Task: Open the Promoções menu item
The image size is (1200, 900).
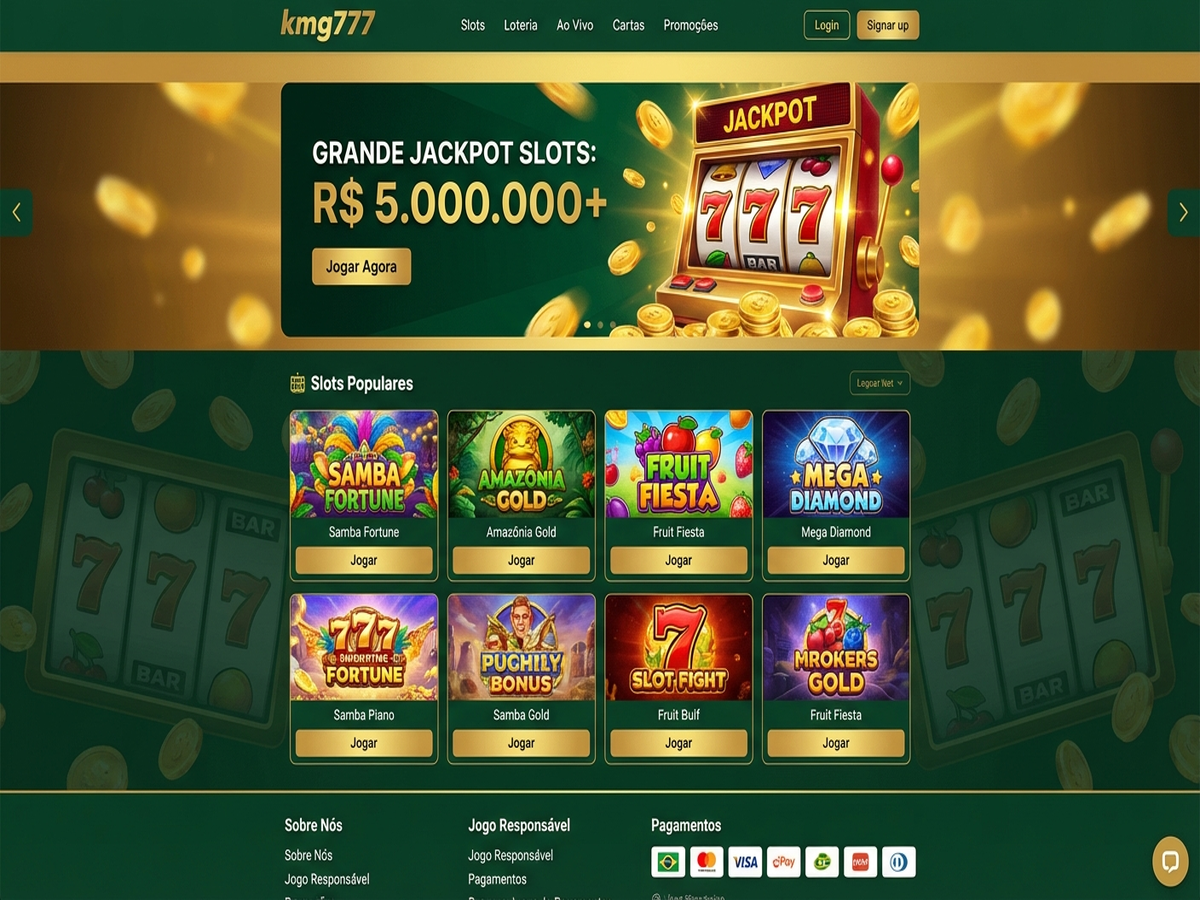Action: pyautogui.click(x=691, y=25)
